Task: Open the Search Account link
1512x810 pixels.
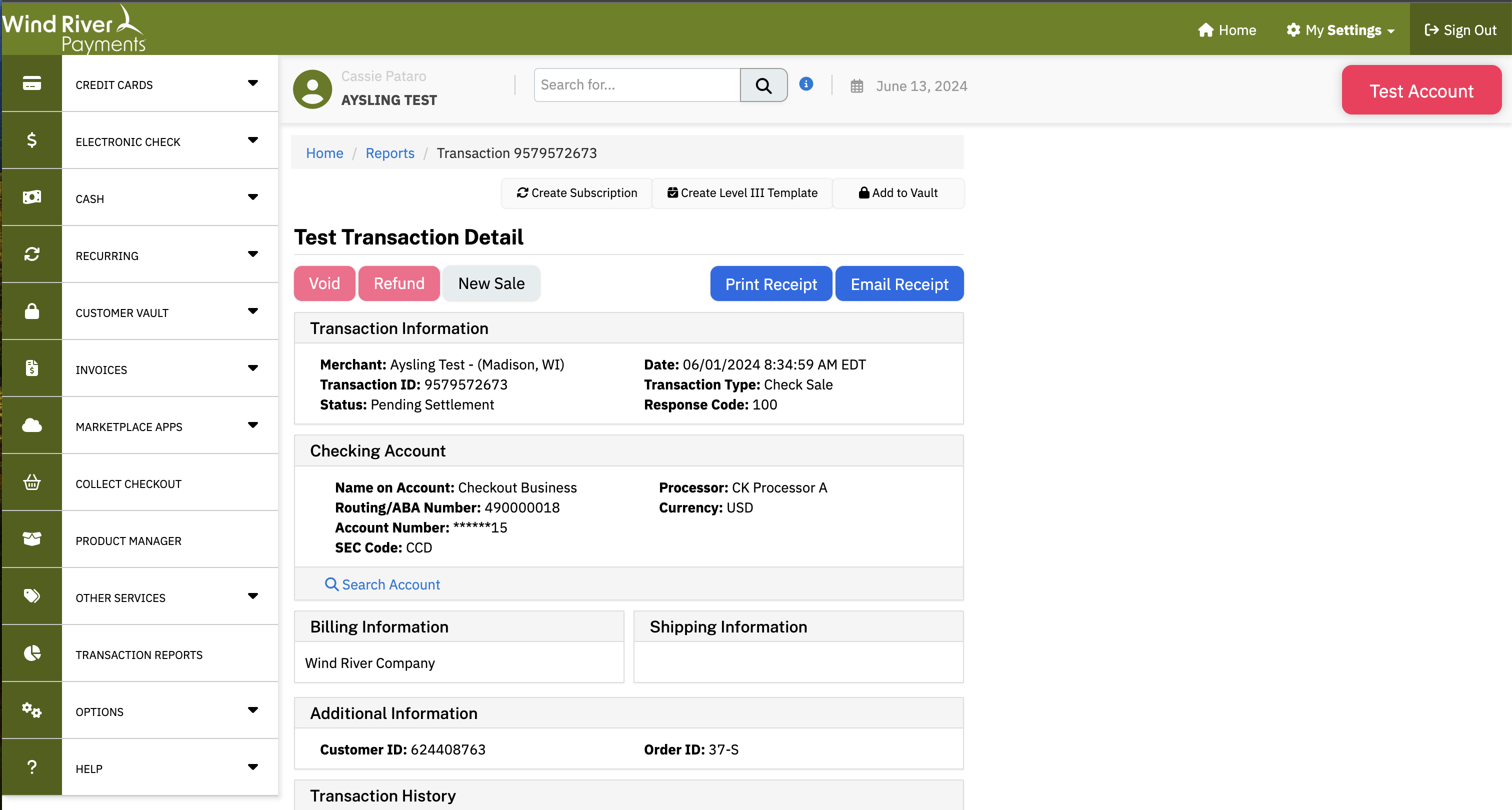Action: 382,584
